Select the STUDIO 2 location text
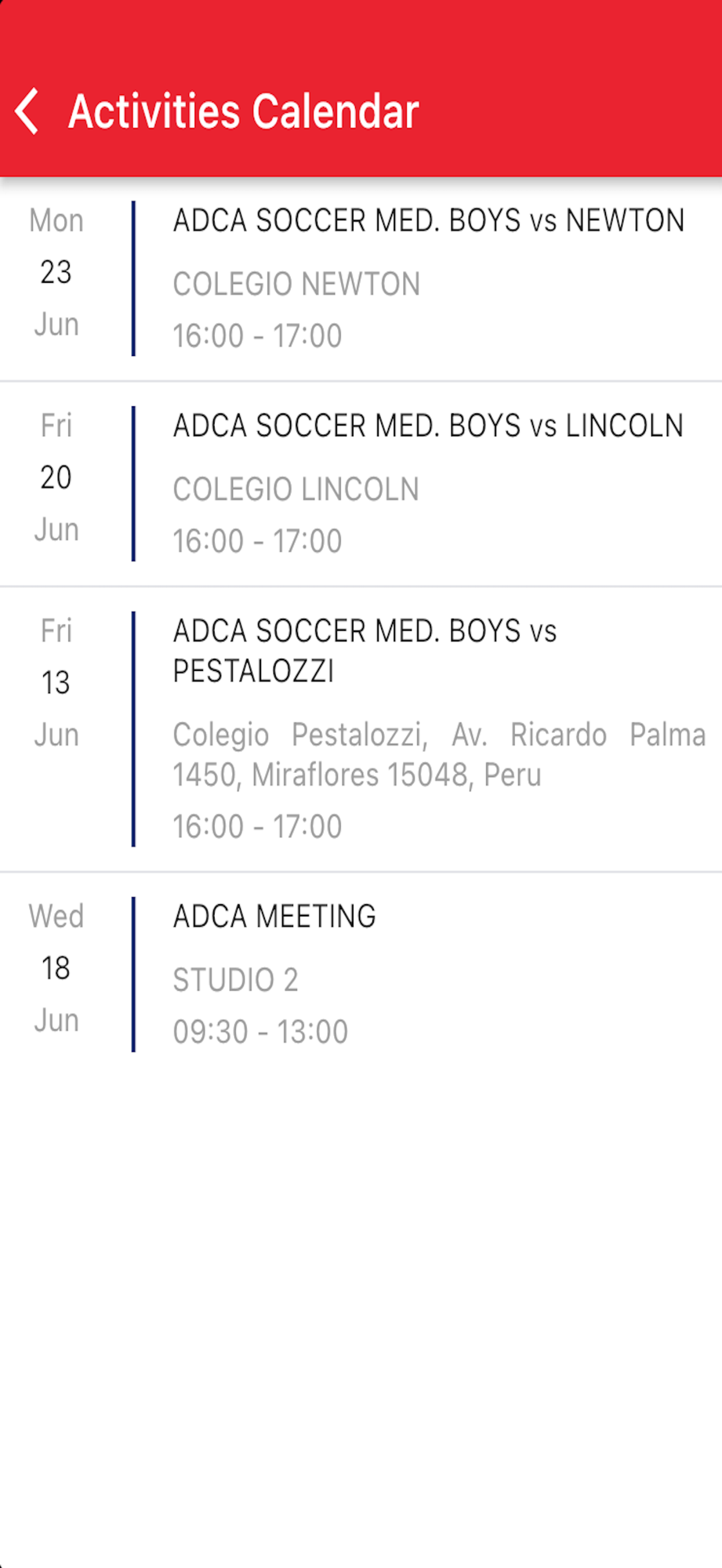The width and height of the screenshot is (722, 1568). pos(235,980)
